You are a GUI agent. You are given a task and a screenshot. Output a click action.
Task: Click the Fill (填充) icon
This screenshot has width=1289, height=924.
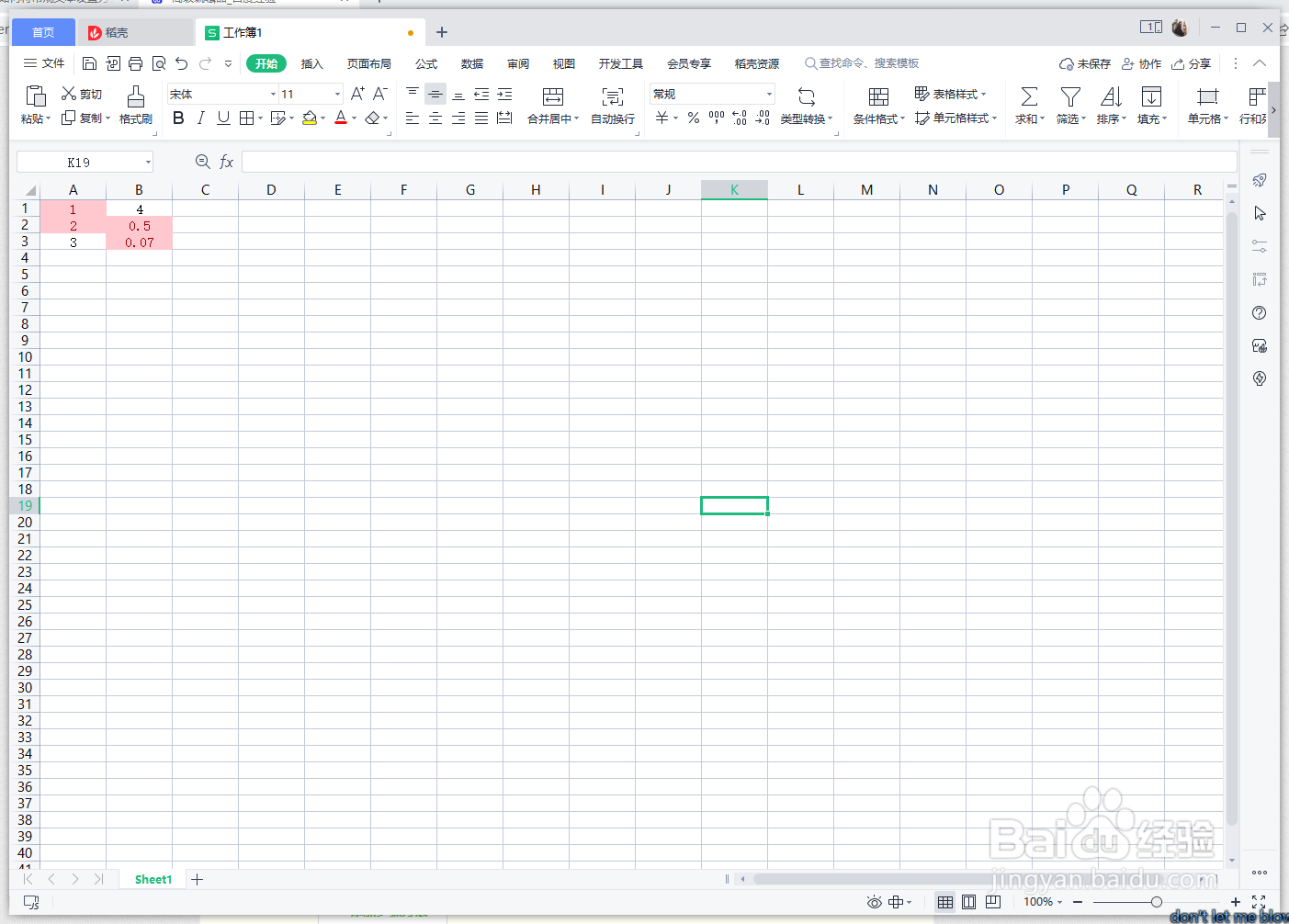[1151, 96]
